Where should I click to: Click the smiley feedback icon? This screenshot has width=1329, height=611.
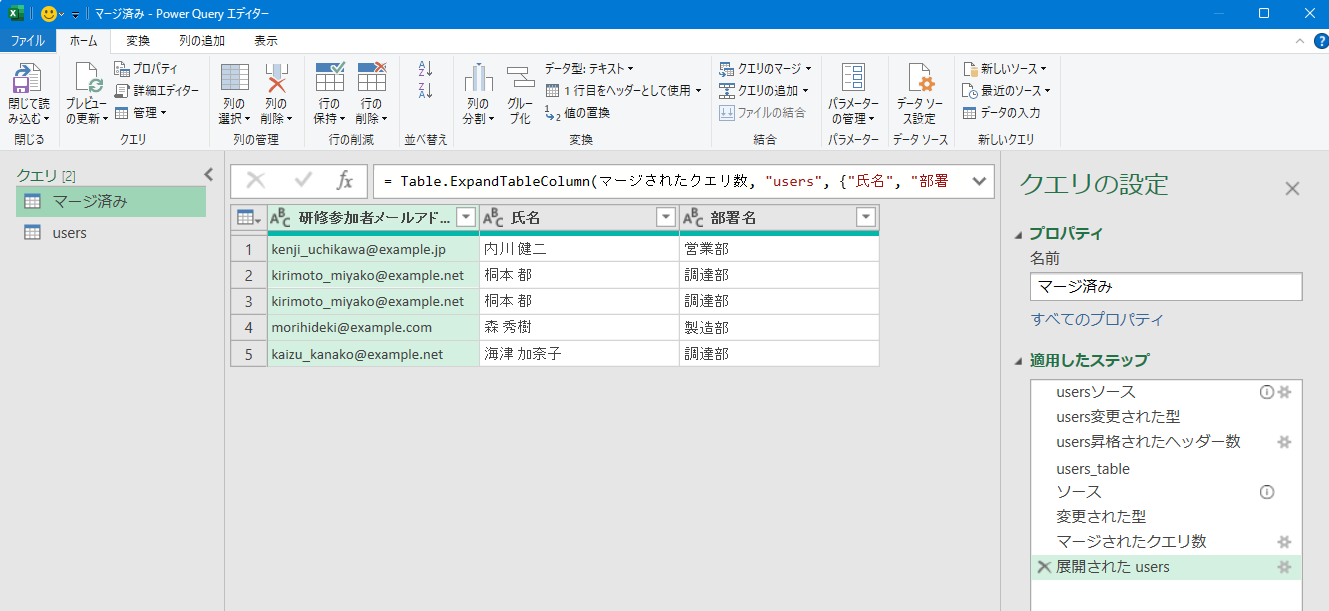[48, 14]
